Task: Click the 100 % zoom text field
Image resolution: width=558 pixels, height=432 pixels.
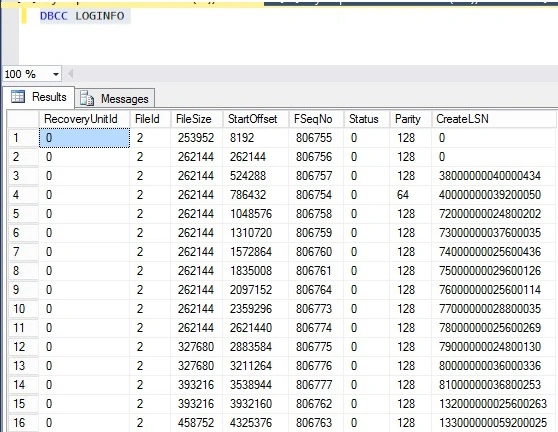Action: coord(26,74)
